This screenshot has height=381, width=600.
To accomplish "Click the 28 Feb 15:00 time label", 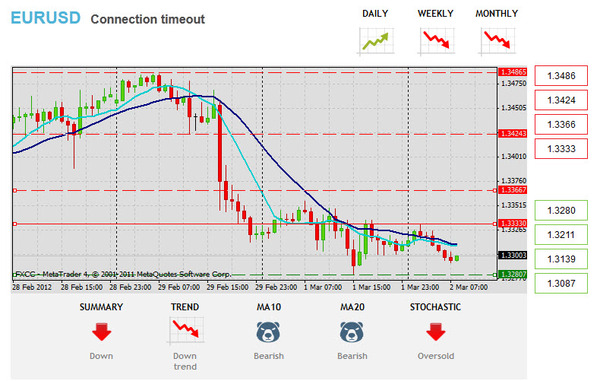I will point(82,287).
